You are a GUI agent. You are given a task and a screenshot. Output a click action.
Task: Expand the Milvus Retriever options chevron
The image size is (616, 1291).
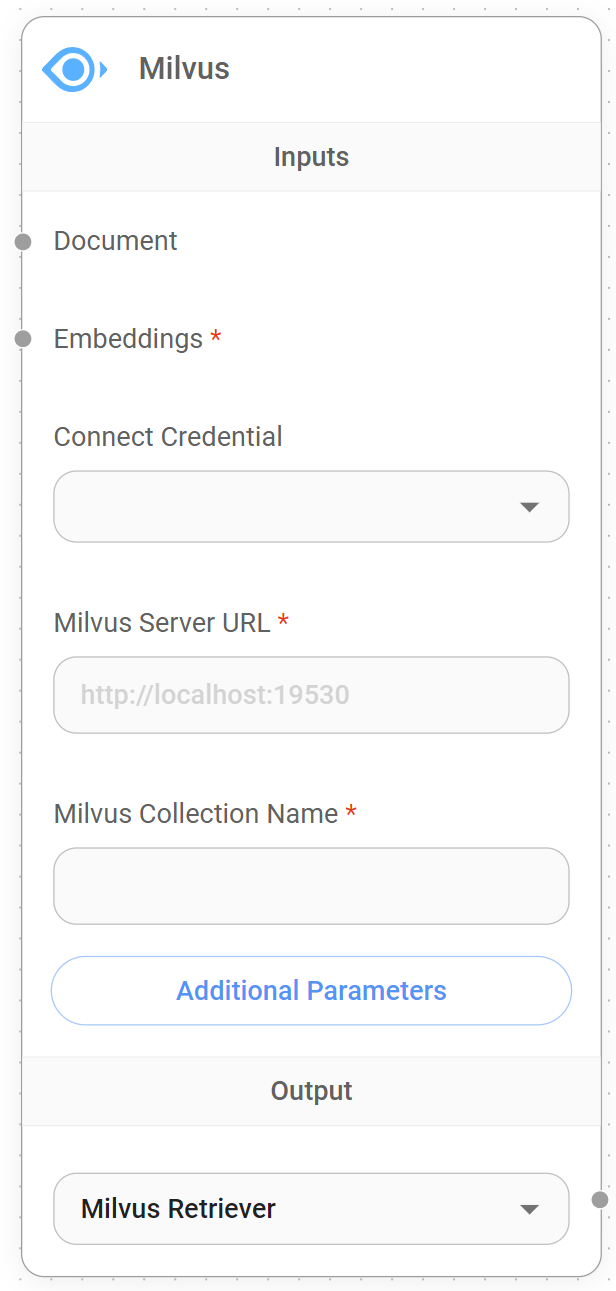pyautogui.click(x=530, y=1208)
